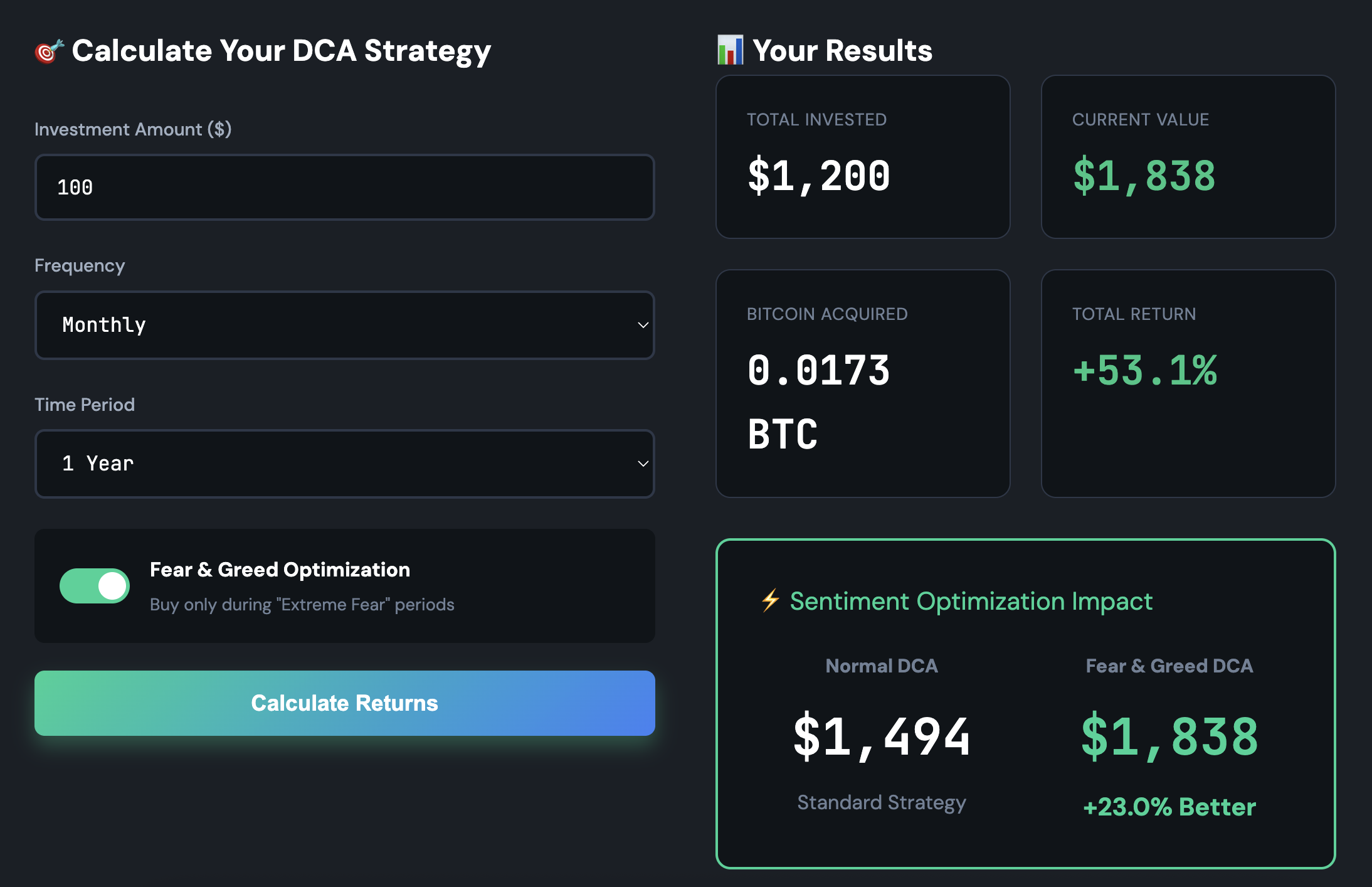
Task: Click the chevron on the 1 Year dropdown
Action: tap(642, 464)
